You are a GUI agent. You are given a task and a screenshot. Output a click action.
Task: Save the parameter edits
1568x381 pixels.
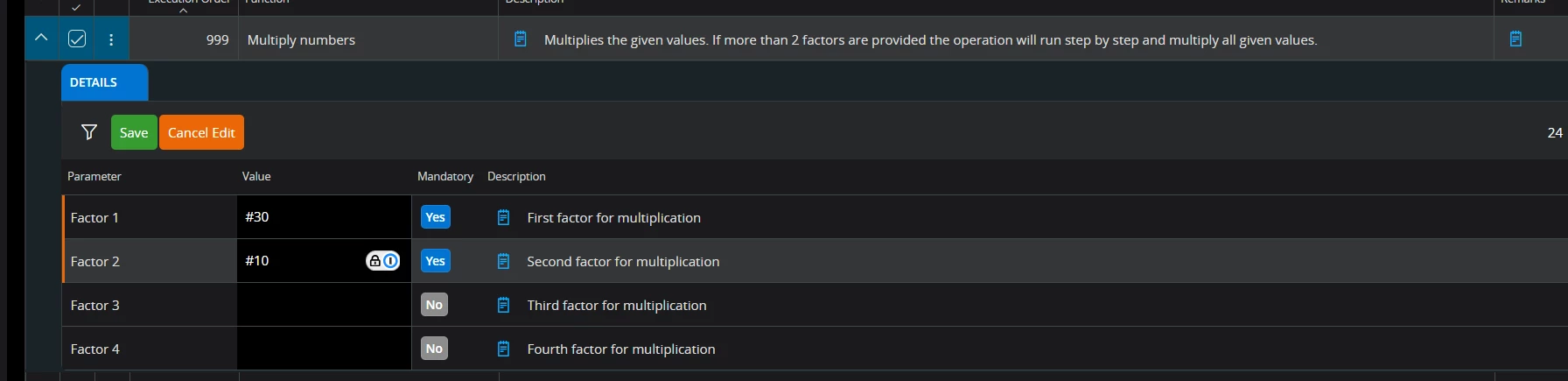pyautogui.click(x=134, y=132)
